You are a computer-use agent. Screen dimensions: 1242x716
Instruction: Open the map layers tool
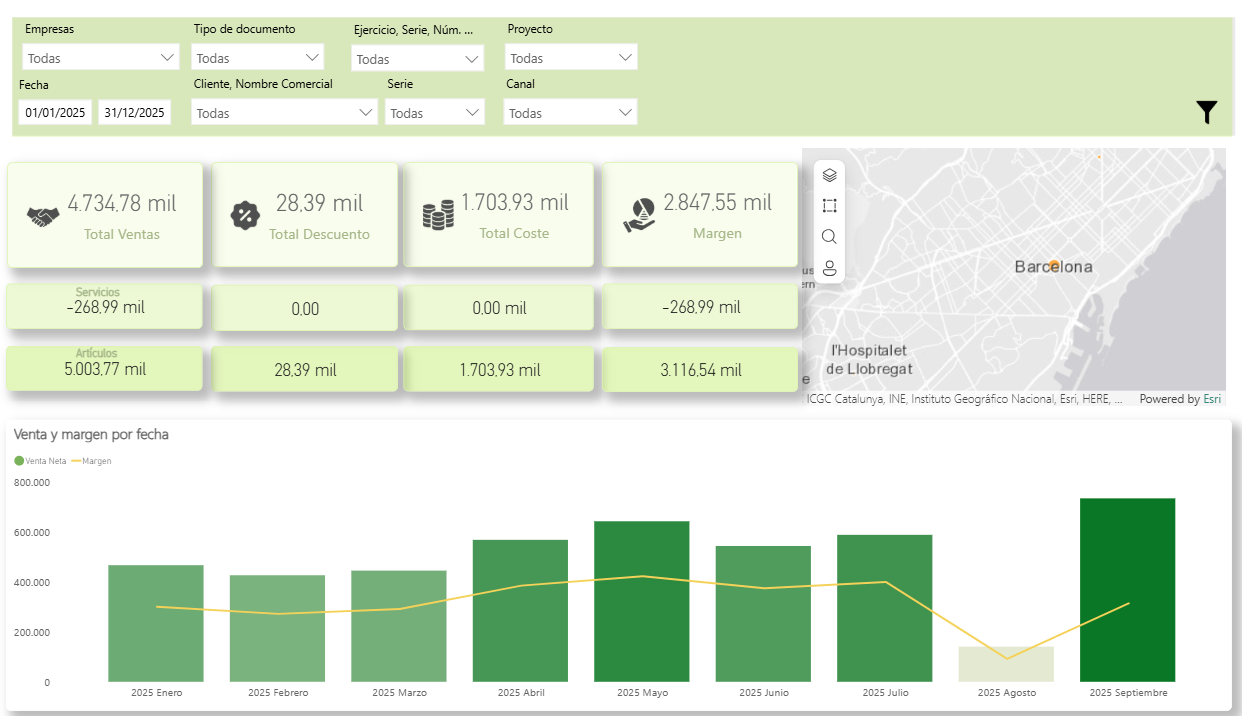coord(829,175)
